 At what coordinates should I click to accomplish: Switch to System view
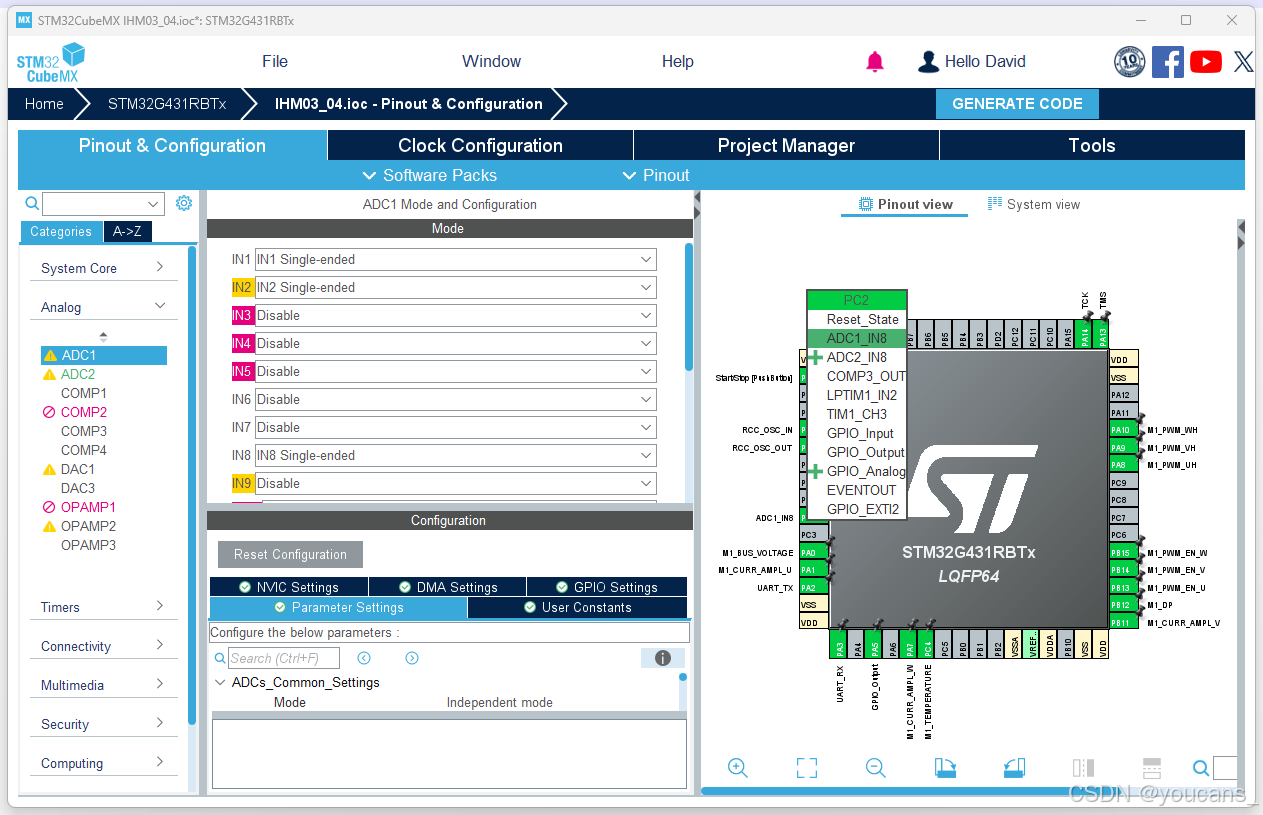[1034, 204]
